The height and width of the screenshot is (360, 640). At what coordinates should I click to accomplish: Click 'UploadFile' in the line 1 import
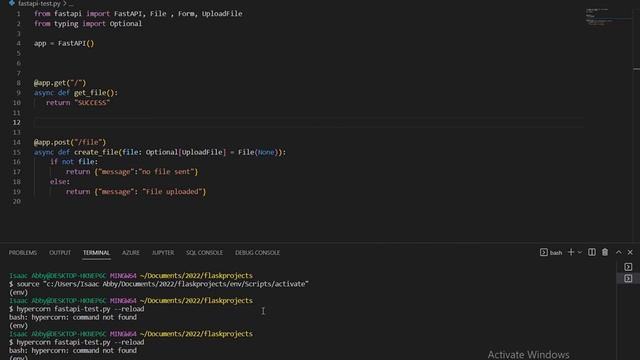(x=222, y=13)
